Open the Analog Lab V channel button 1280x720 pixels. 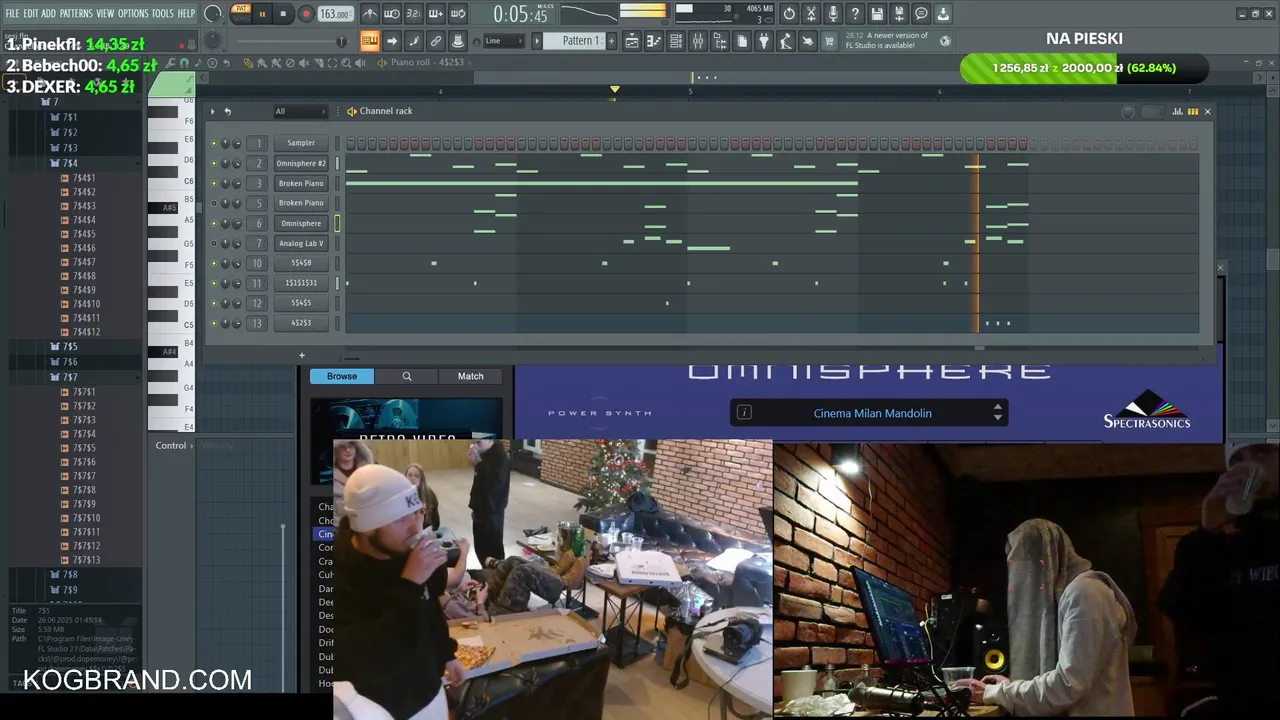tap(301, 243)
